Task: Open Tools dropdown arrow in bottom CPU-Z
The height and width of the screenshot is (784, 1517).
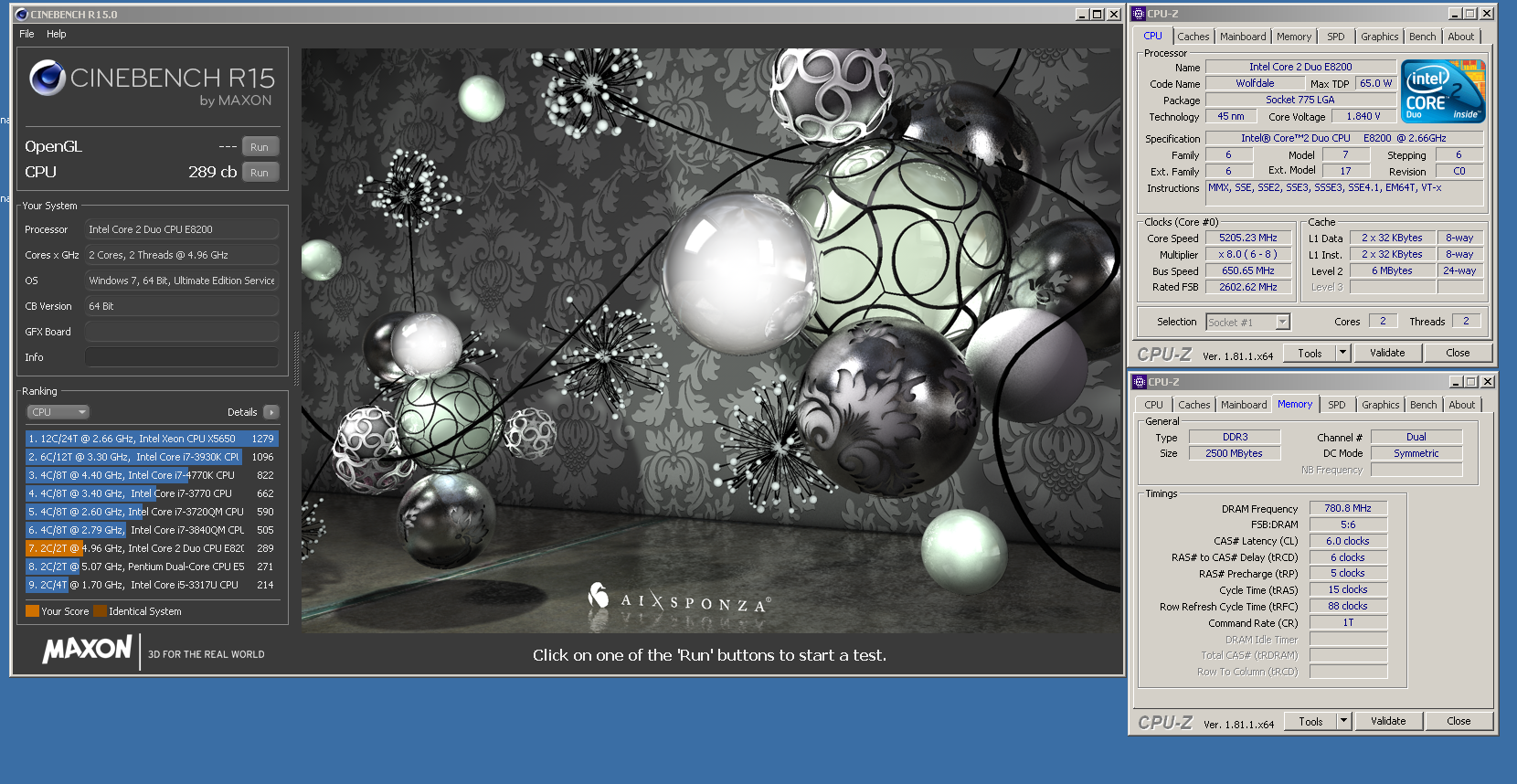Action: tap(1343, 721)
